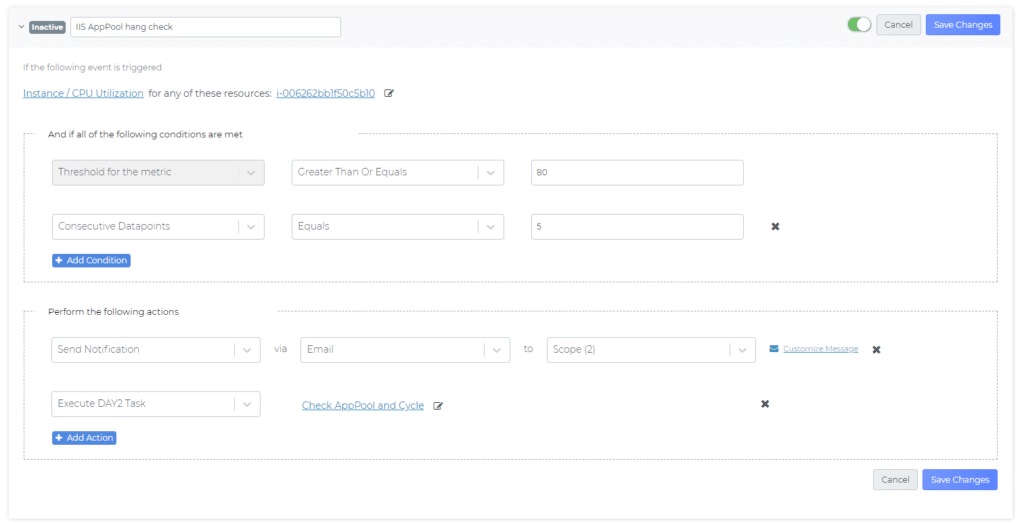Collapse the rule using top-left chevron

pyautogui.click(x=20, y=27)
